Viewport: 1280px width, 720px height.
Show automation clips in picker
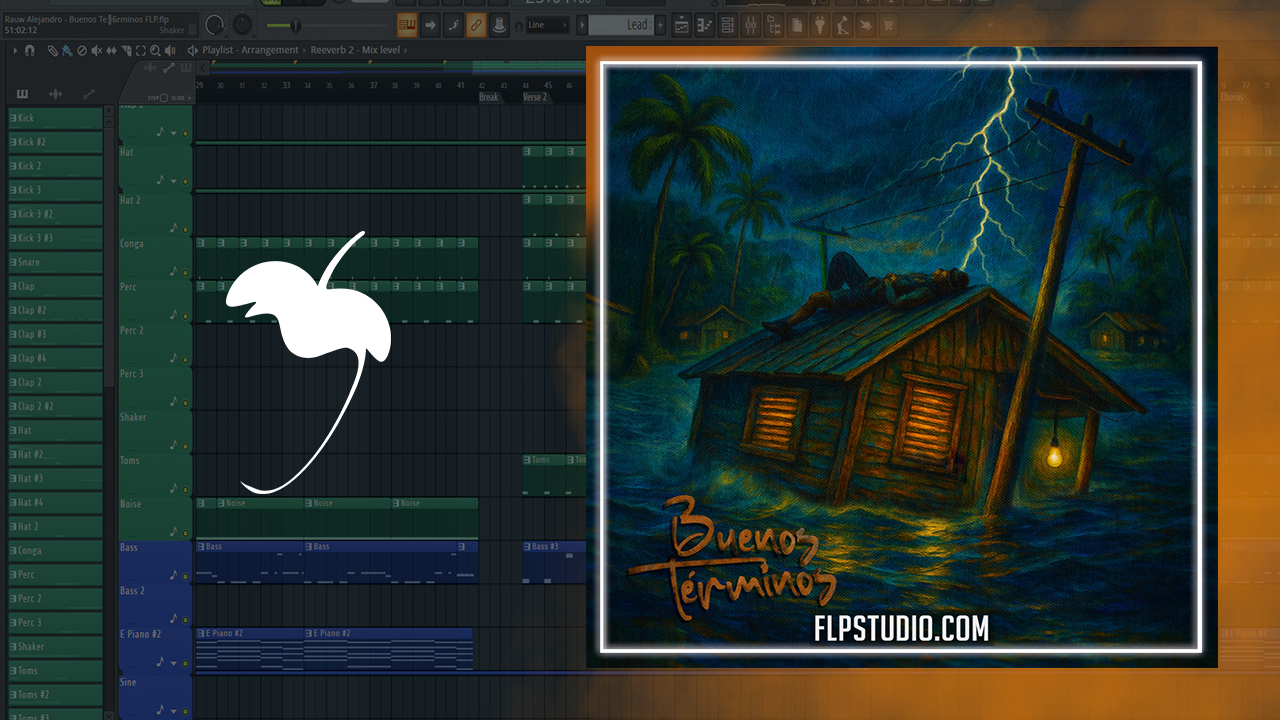tap(89, 94)
